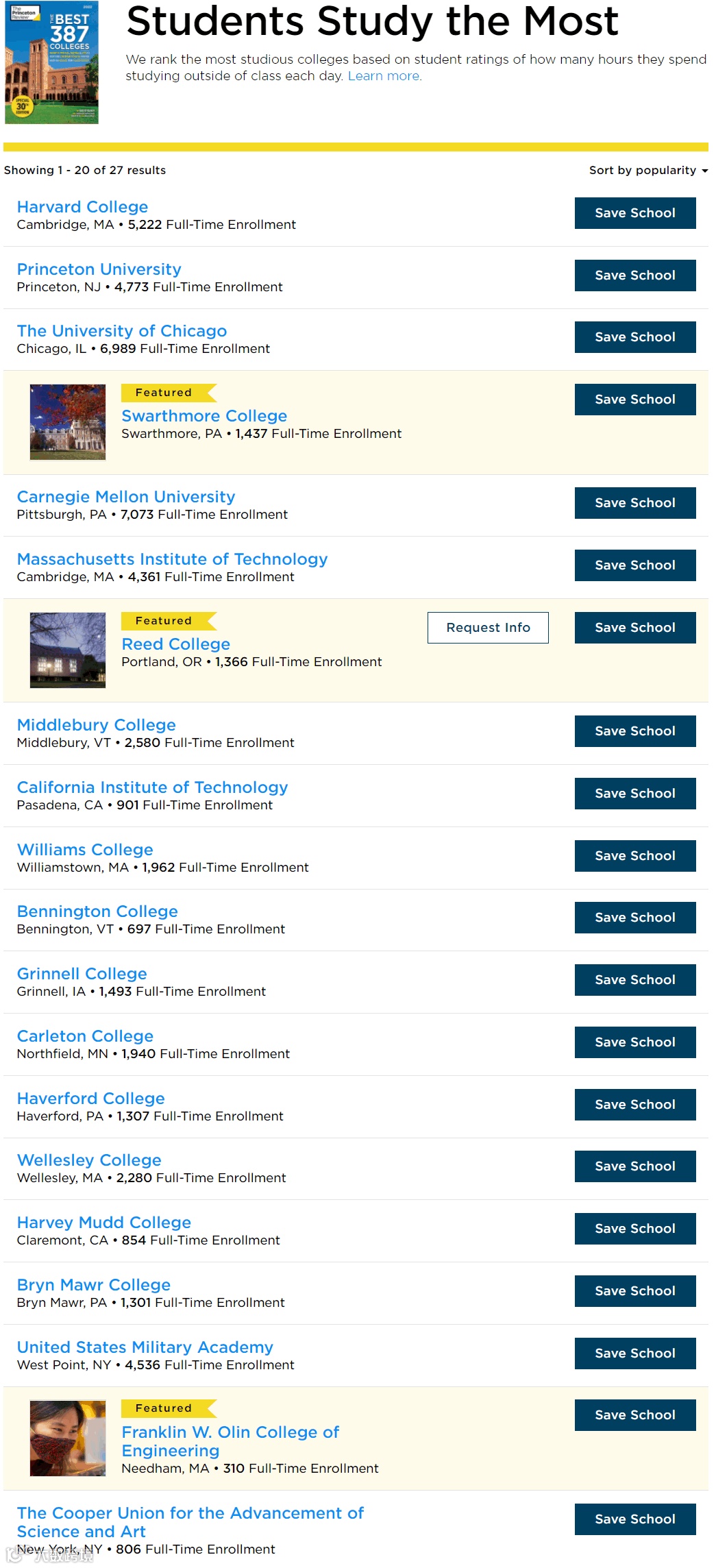Save United States Military Academy school
This screenshot has width=716, height=1568.
tap(635, 1353)
